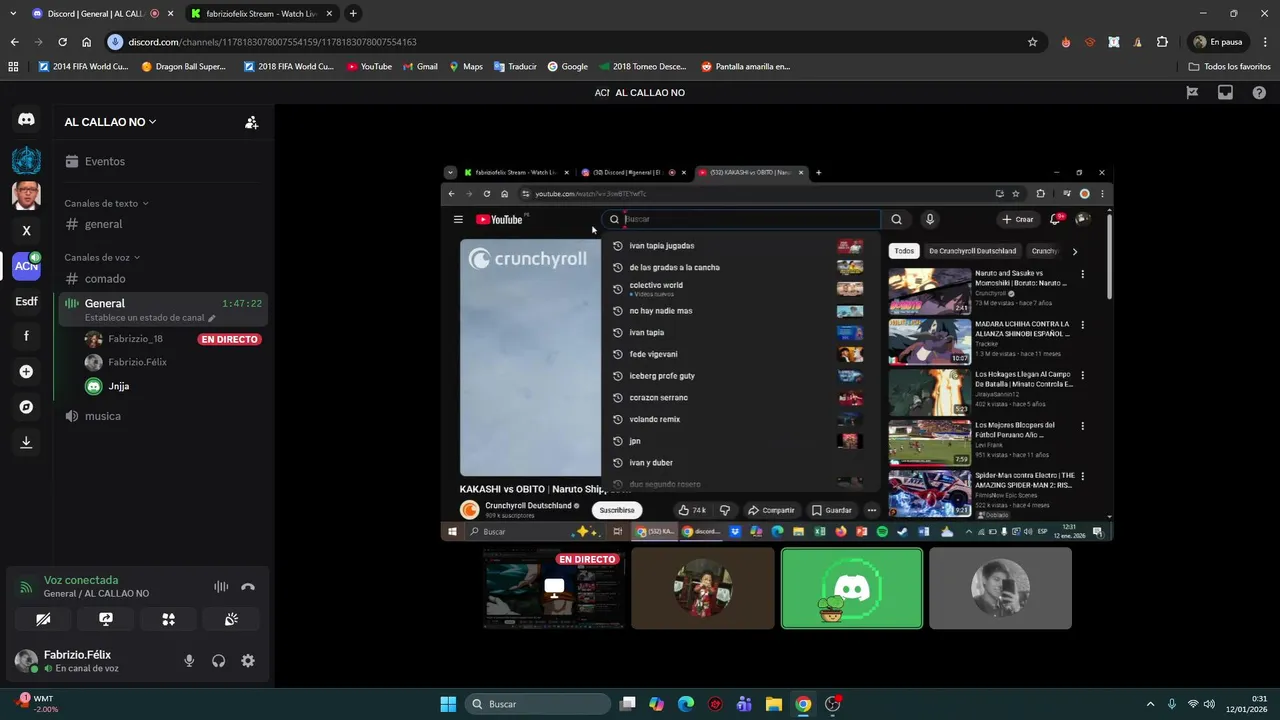Screen dimensions: 1280x720
Task: Open the Discord help icon
Action: (x=1259, y=92)
